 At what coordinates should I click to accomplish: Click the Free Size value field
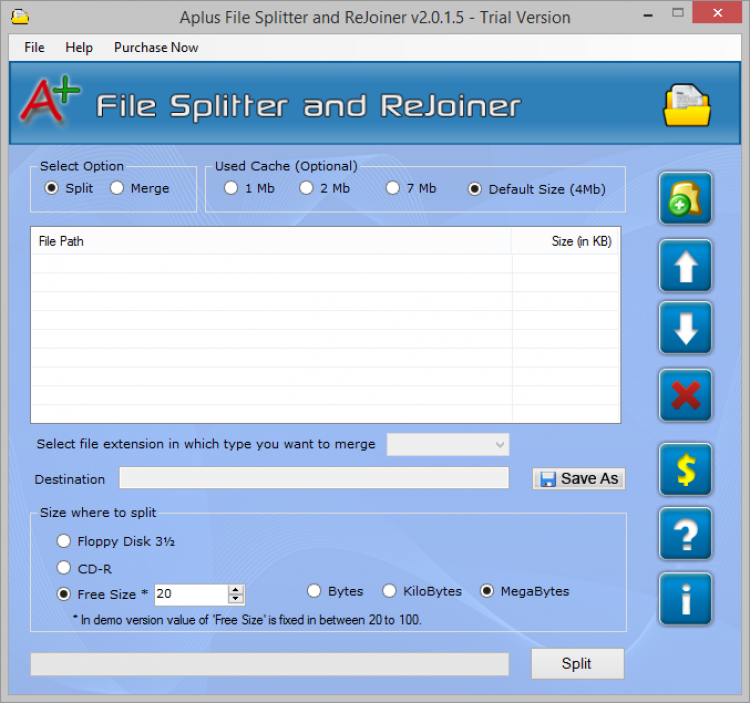tap(191, 594)
